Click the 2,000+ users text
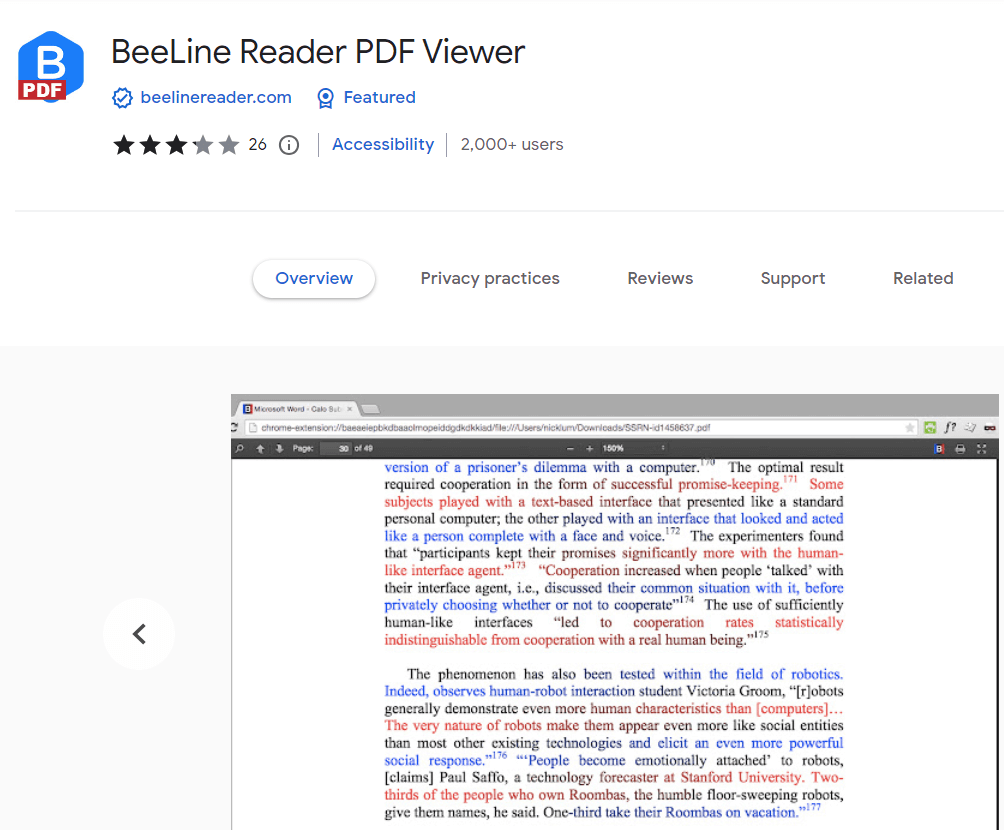This screenshot has height=830, width=1004. coord(512,145)
